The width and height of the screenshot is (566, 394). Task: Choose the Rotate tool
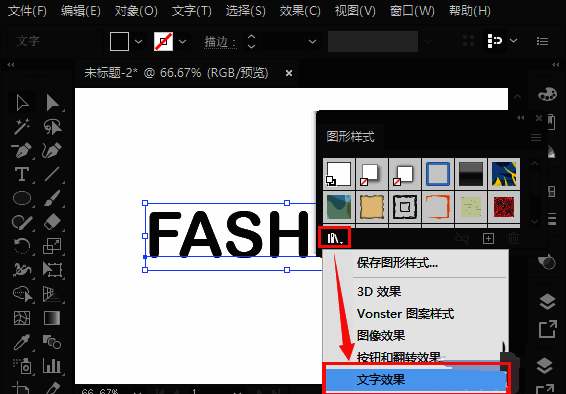[x=22, y=246]
